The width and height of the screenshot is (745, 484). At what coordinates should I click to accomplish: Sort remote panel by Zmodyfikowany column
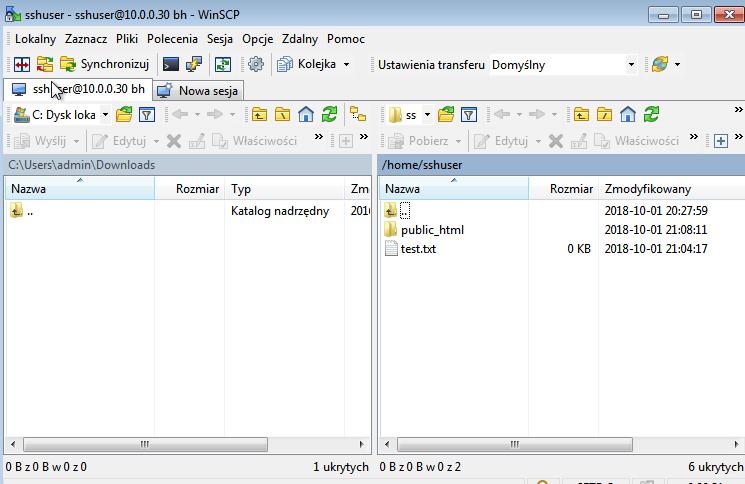[x=671, y=189]
